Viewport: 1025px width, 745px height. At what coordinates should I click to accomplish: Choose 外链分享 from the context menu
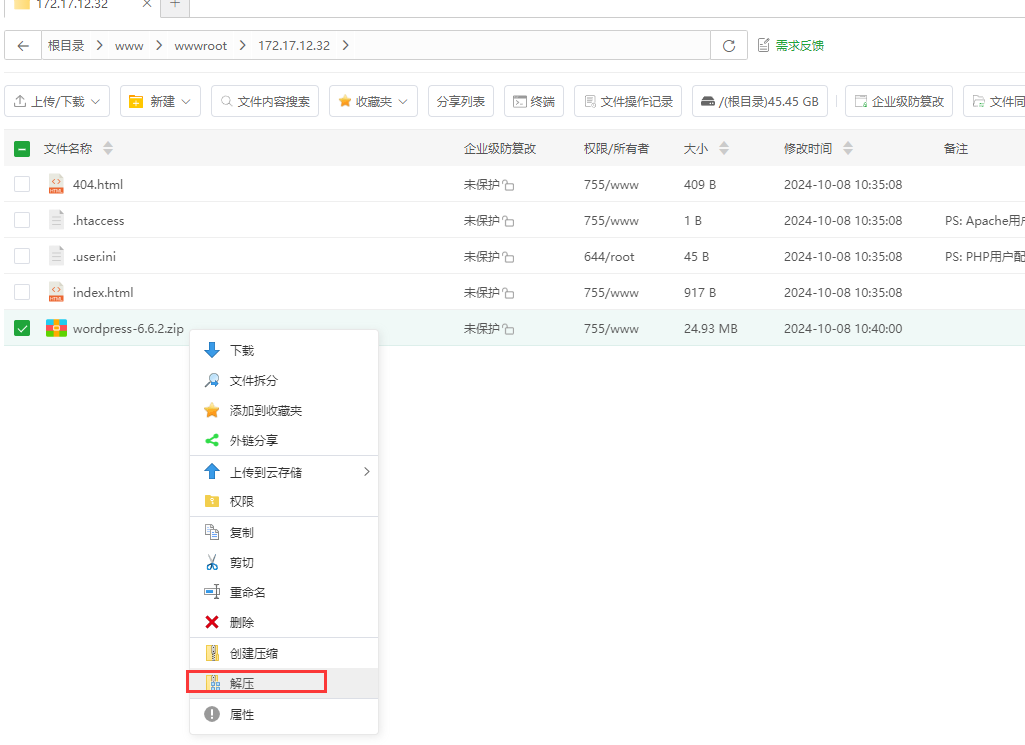click(284, 440)
